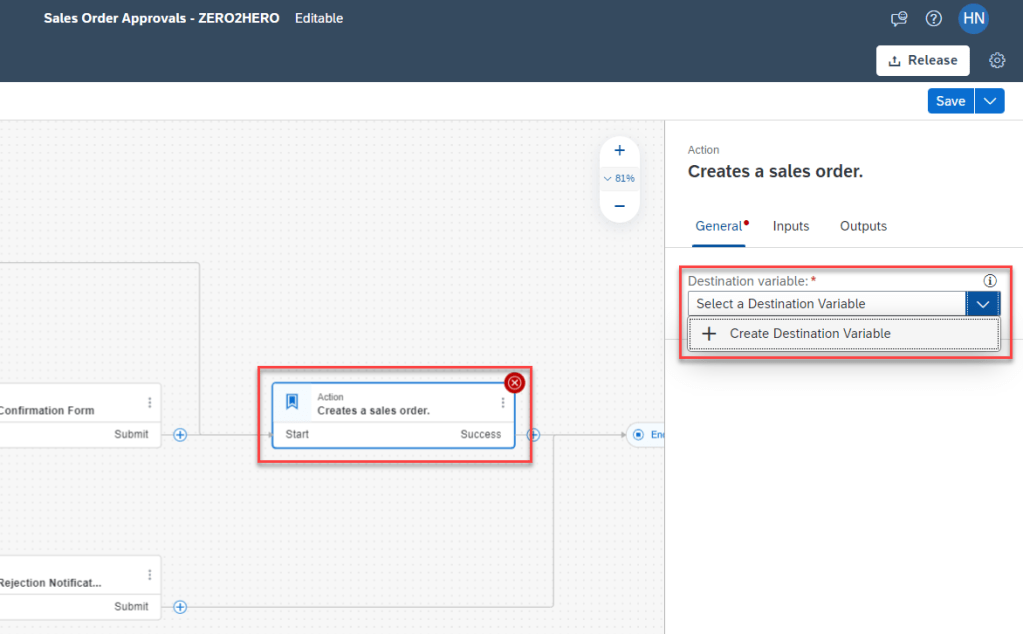Choose Create Destination Variable option
Screen dimensions: 1023x634
coord(809,334)
